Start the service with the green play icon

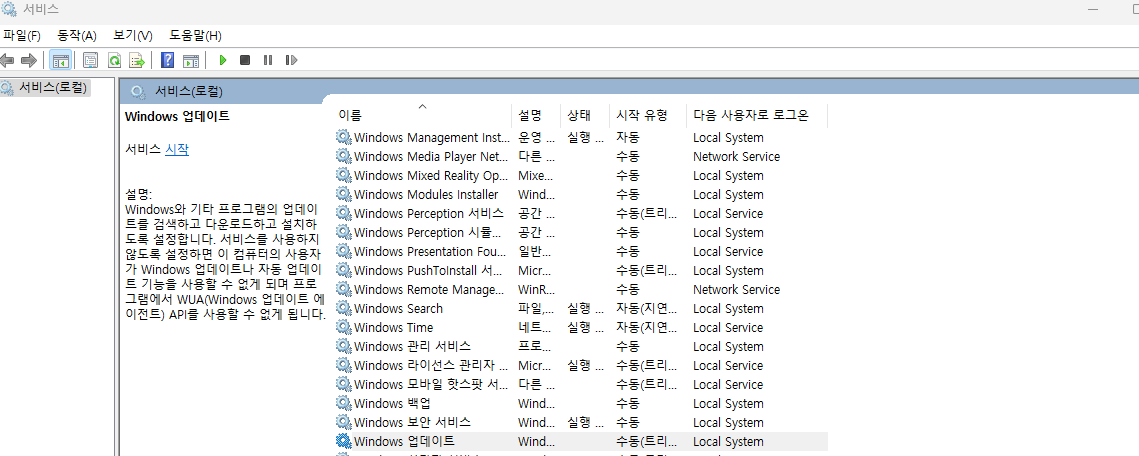click(223, 60)
